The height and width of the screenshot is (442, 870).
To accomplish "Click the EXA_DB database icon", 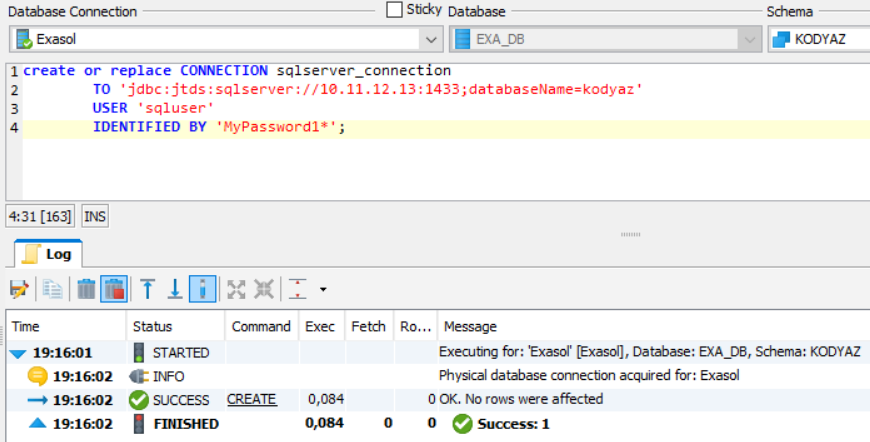I will pos(462,39).
